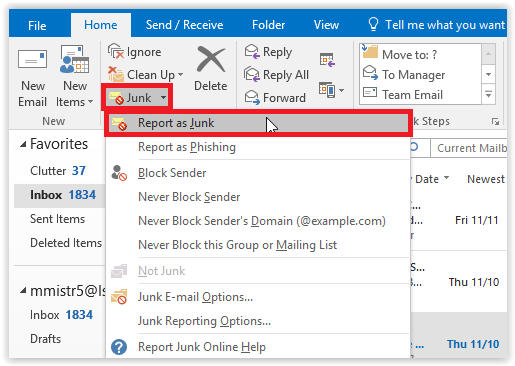Click the Reply All icon

tap(252, 74)
